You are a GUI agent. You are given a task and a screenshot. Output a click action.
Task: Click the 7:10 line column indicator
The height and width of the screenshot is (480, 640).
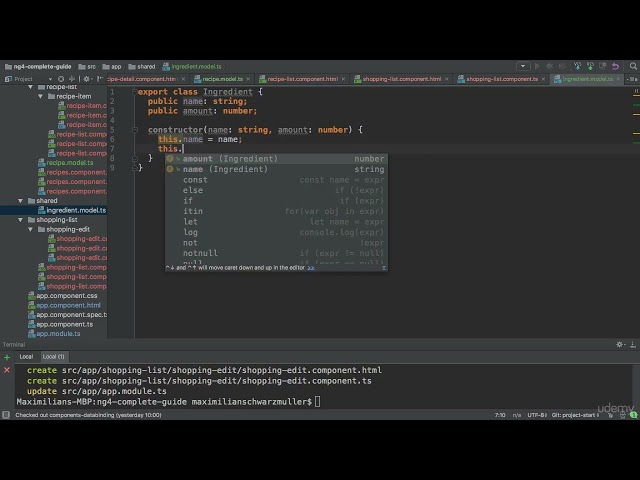tap(500, 415)
